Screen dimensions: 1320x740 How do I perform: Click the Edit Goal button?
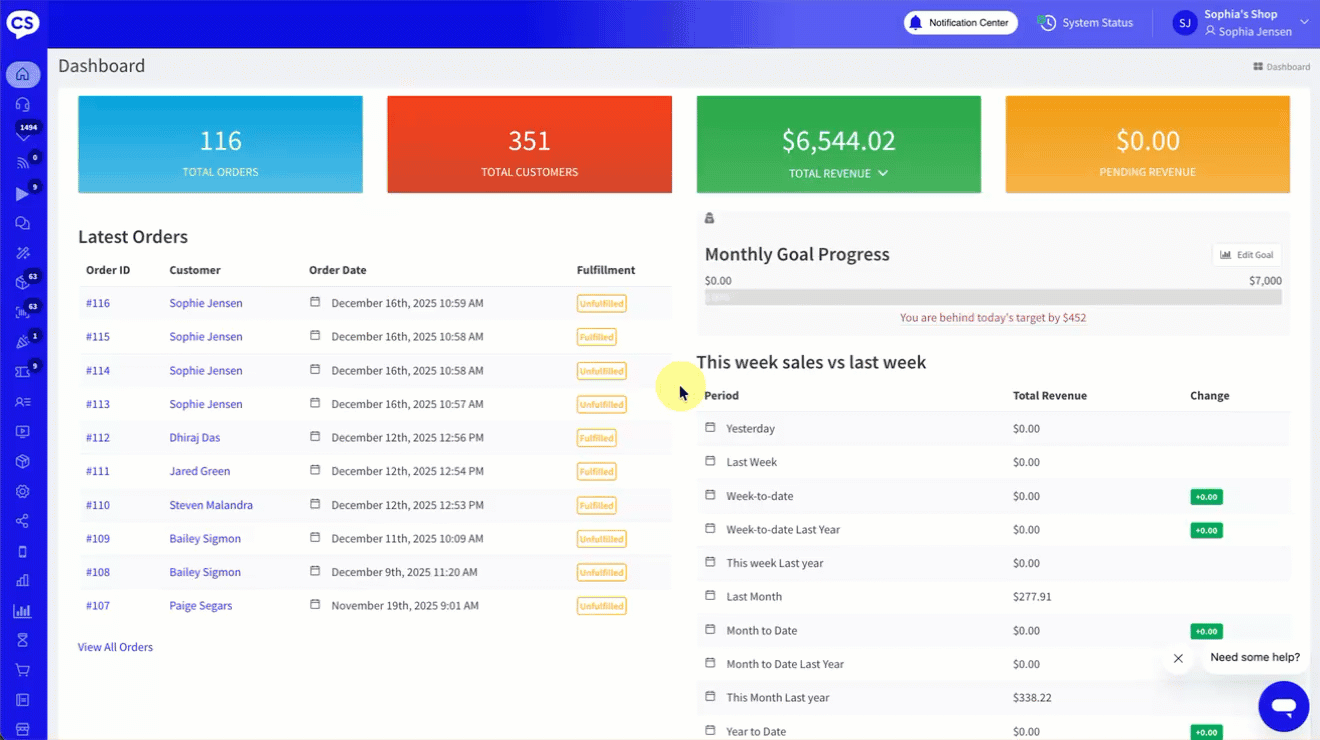1247,255
